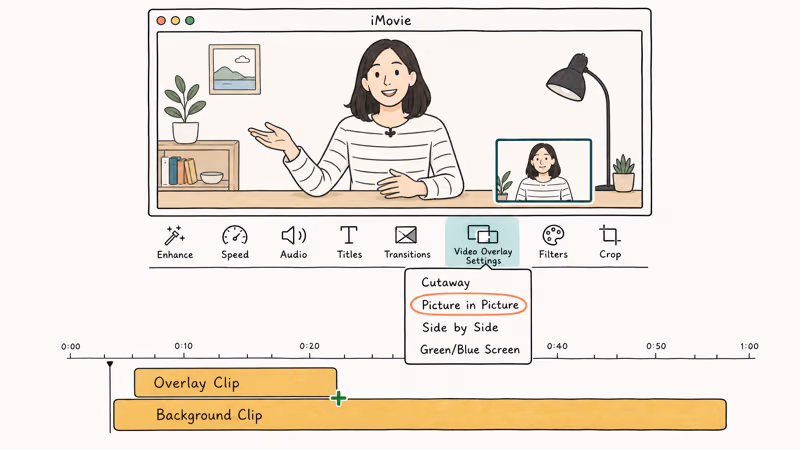800x450 pixels.
Task: Select Picture in Picture option
Action: (468, 305)
